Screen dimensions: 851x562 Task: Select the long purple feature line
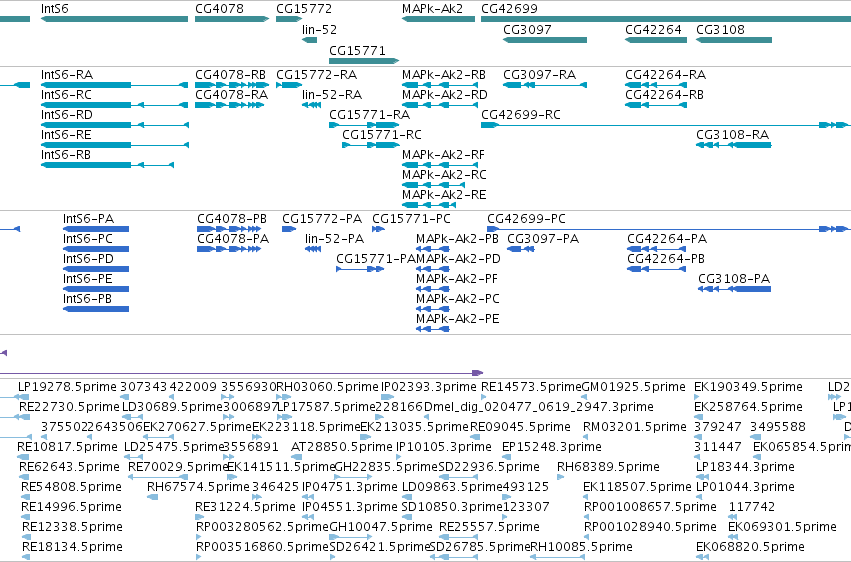pyautogui.click(x=242, y=373)
